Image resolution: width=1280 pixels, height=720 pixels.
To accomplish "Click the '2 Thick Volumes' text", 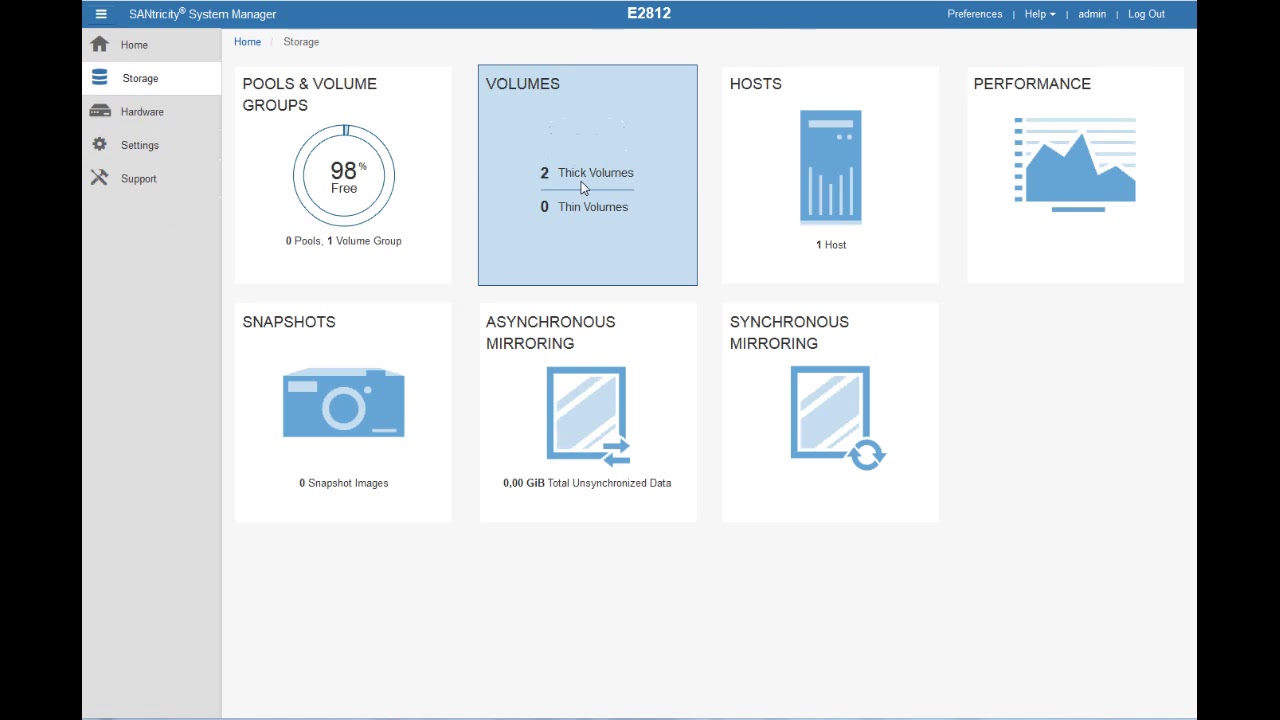I will pyautogui.click(x=587, y=173).
